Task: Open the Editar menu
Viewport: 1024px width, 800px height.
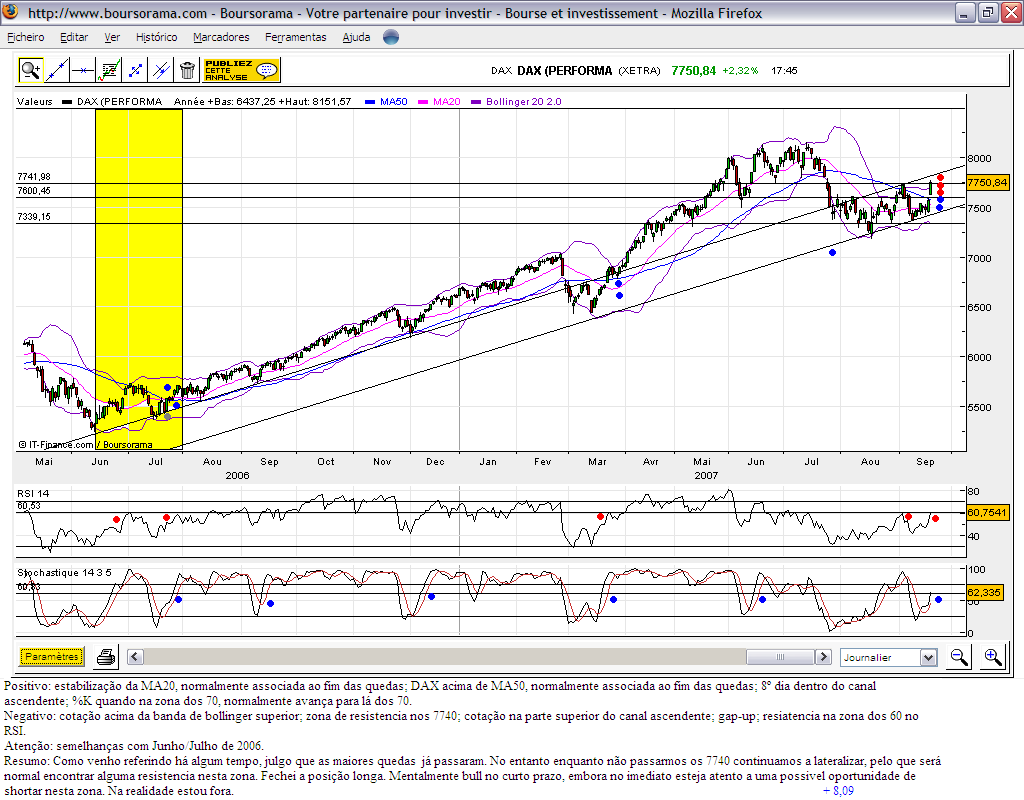Action: coord(74,37)
